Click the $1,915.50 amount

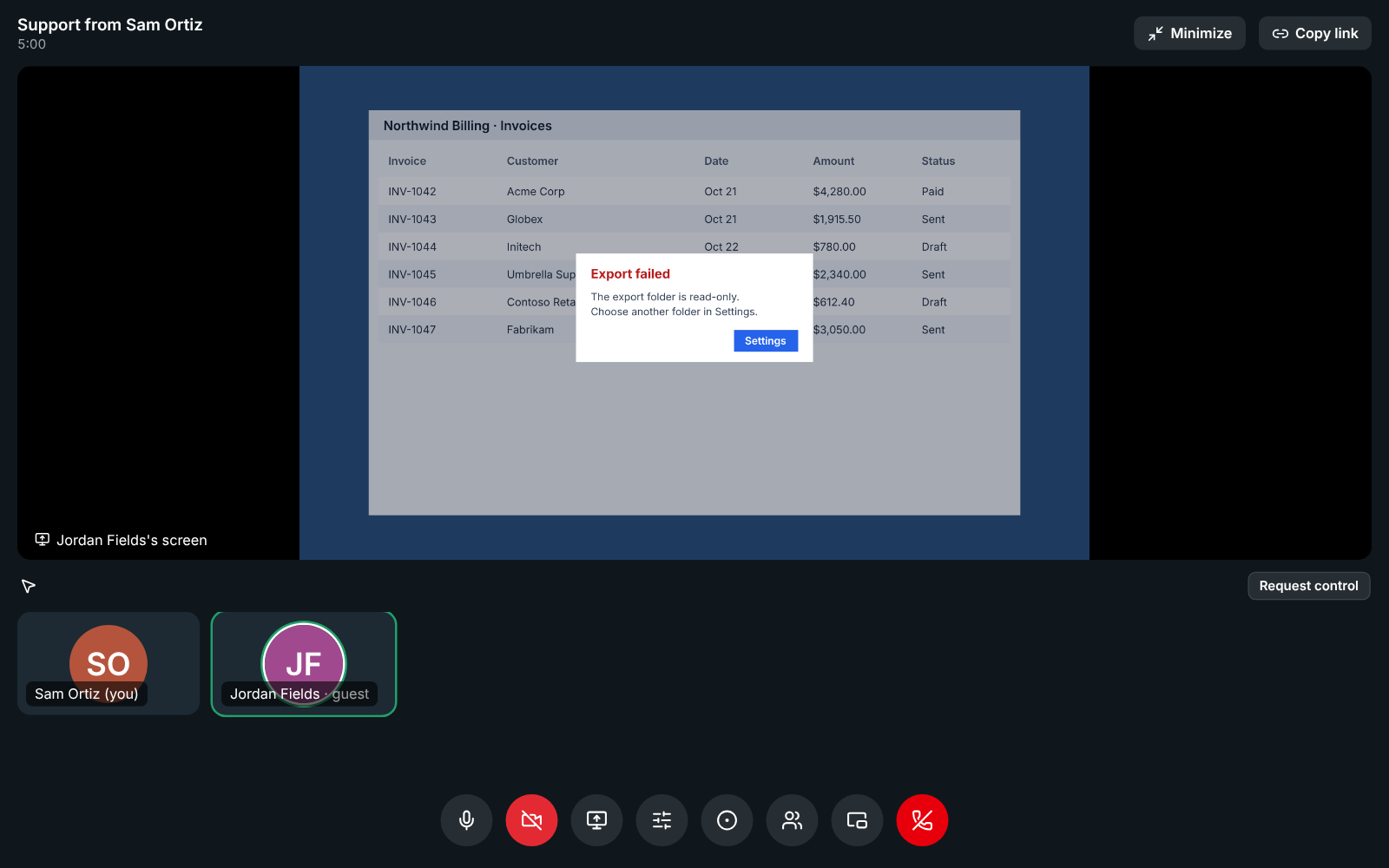[x=837, y=220]
